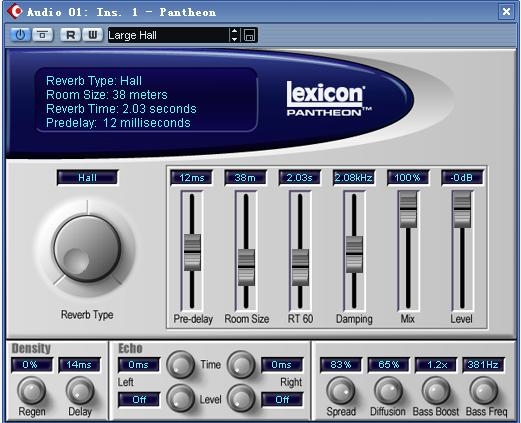
Task: Click the Echo Left Level Off field
Action: [139, 399]
